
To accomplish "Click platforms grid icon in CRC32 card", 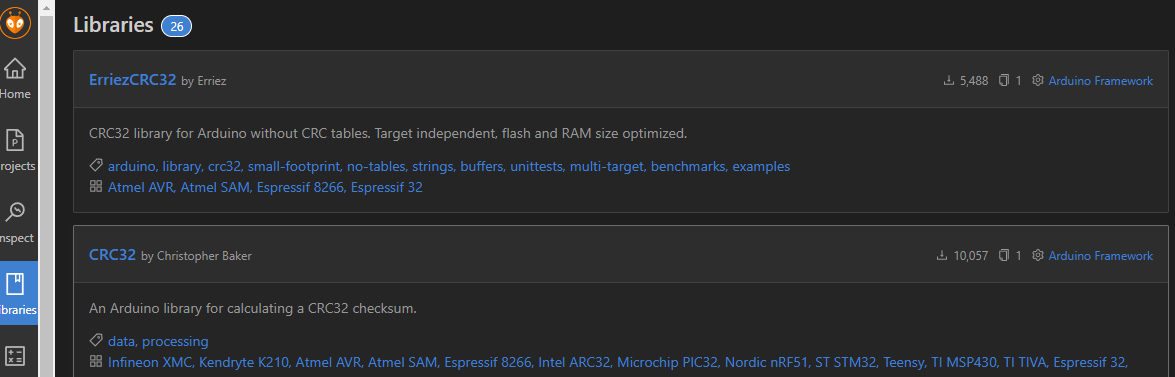I will [96, 361].
